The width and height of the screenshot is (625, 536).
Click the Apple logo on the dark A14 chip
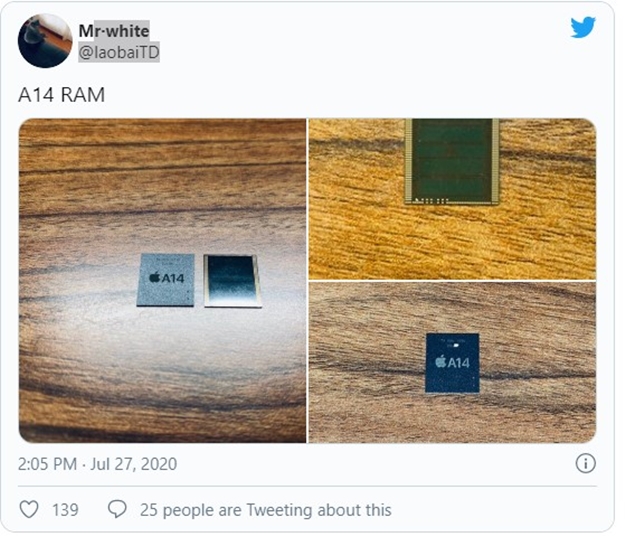tap(440, 361)
